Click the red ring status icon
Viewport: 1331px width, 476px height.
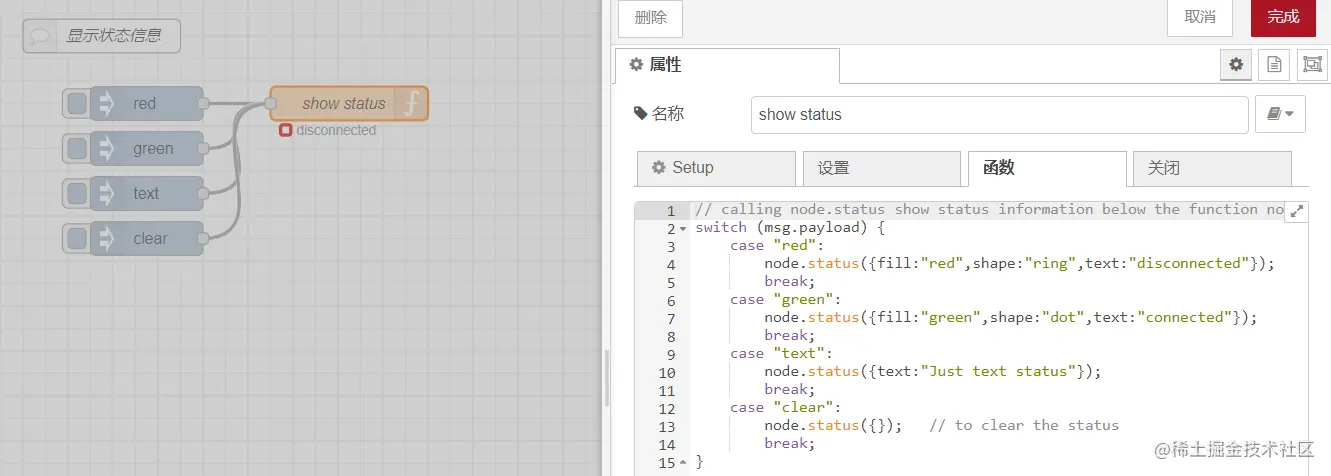tap(286, 130)
